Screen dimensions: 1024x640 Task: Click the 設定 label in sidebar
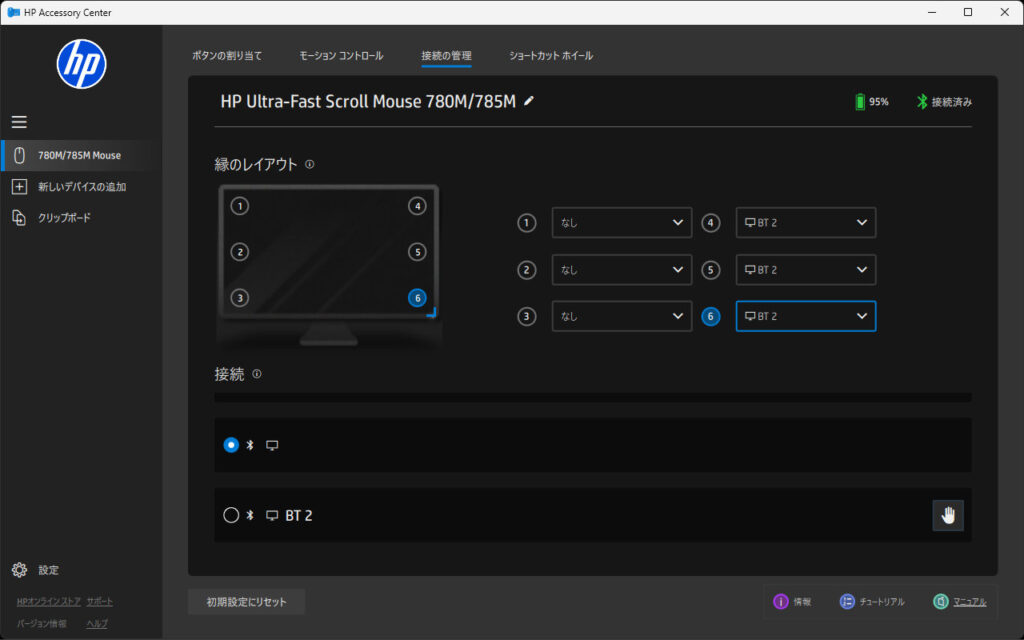(48, 570)
